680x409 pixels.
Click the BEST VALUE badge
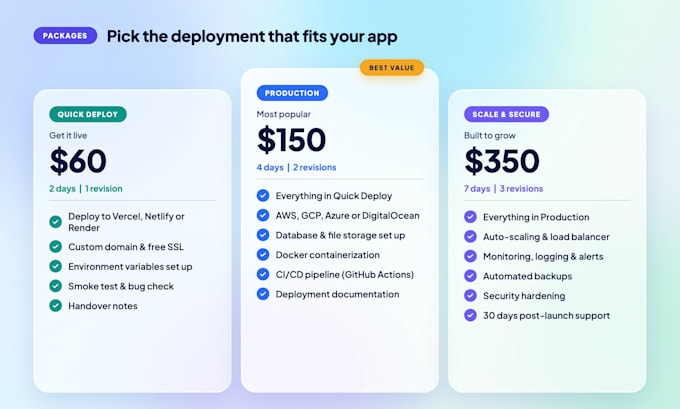[392, 68]
